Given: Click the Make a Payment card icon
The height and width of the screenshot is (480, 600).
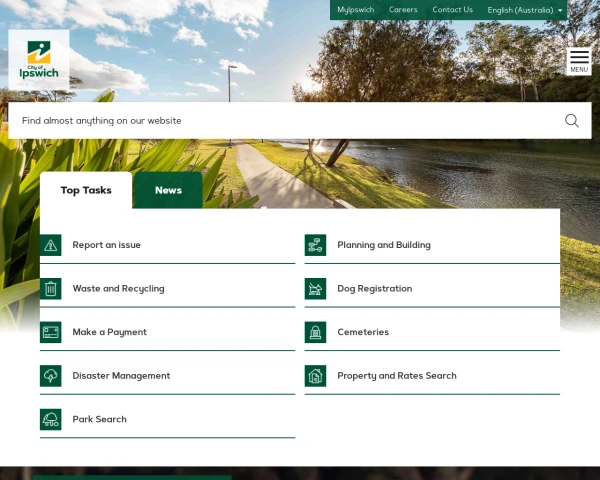Looking at the screenshot, I should pyautogui.click(x=51, y=332).
